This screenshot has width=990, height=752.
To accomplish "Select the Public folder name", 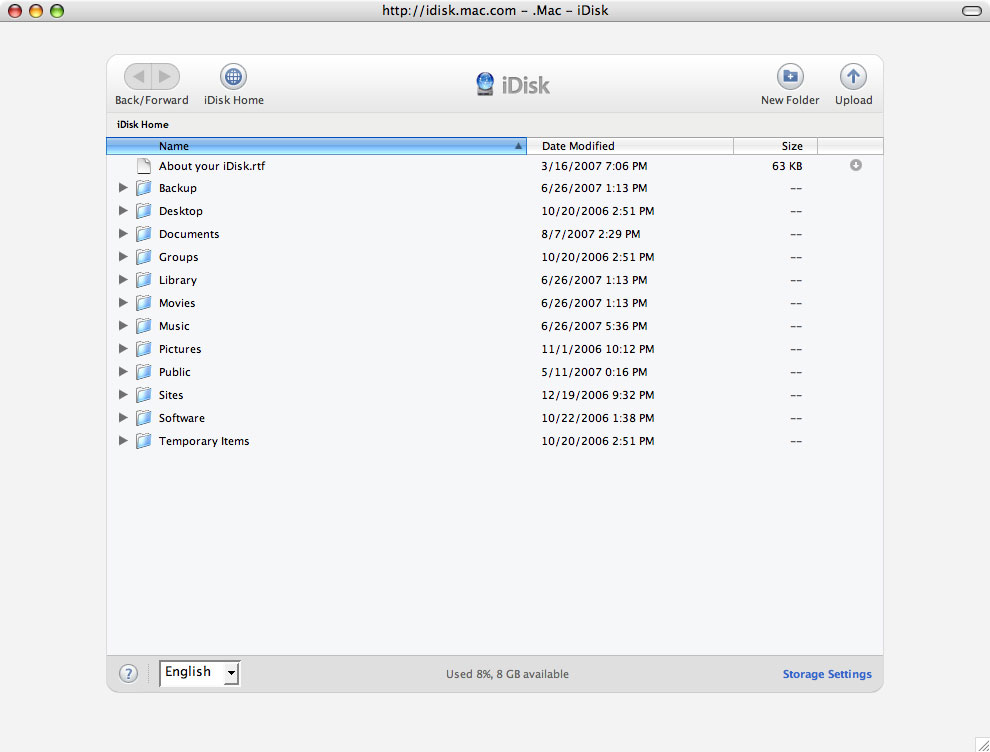I will tap(174, 372).
